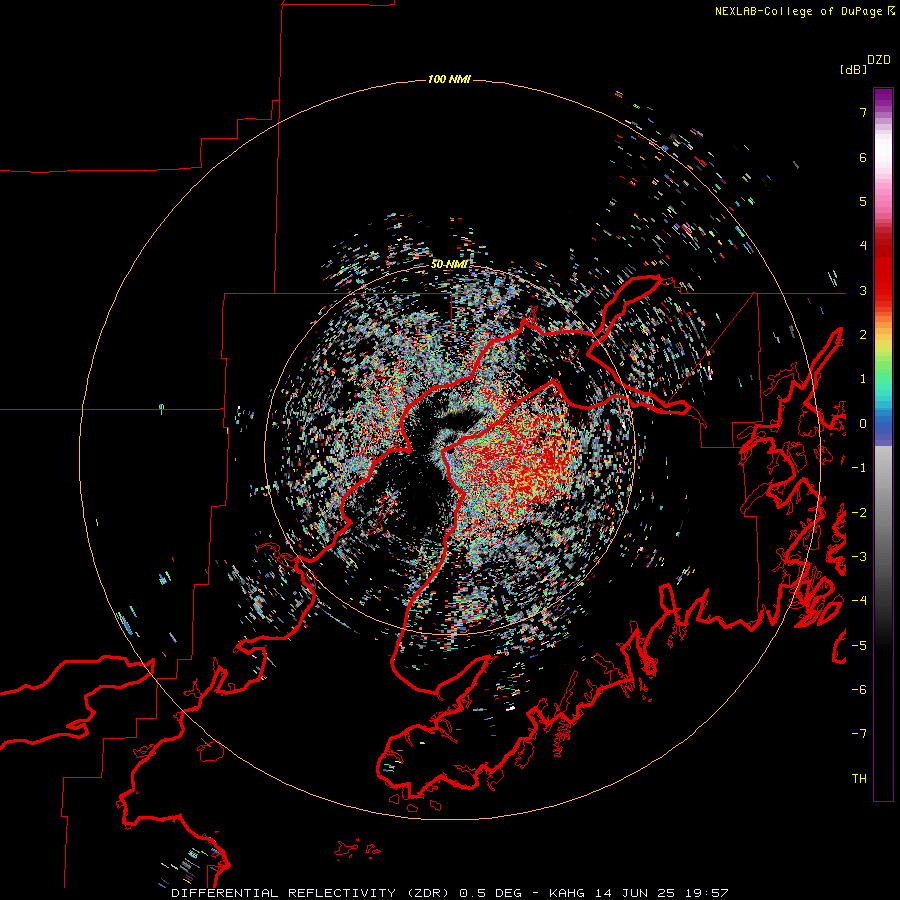
Task: Click the 0 value on the dB scale
Action: point(863,424)
